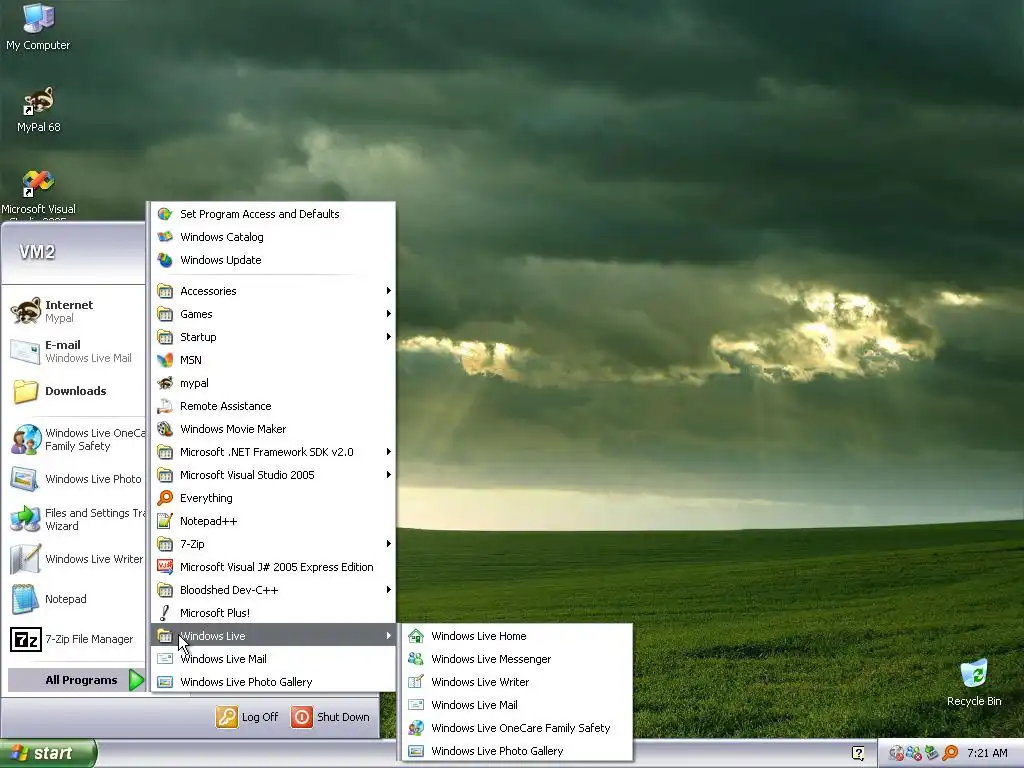Click the Notepad++ icon
Screen dimensions: 1024x768
[165, 521]
